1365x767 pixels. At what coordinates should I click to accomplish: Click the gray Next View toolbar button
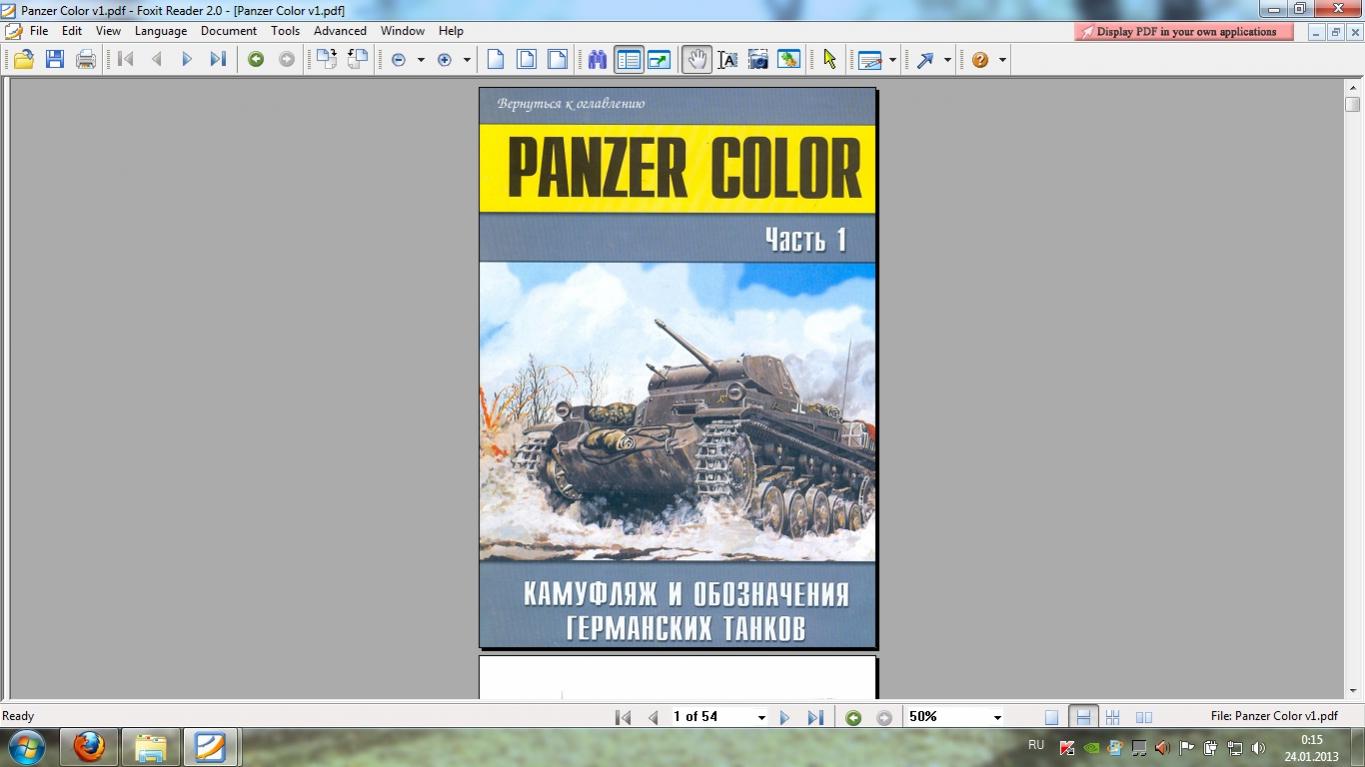[x=287, y=60]
